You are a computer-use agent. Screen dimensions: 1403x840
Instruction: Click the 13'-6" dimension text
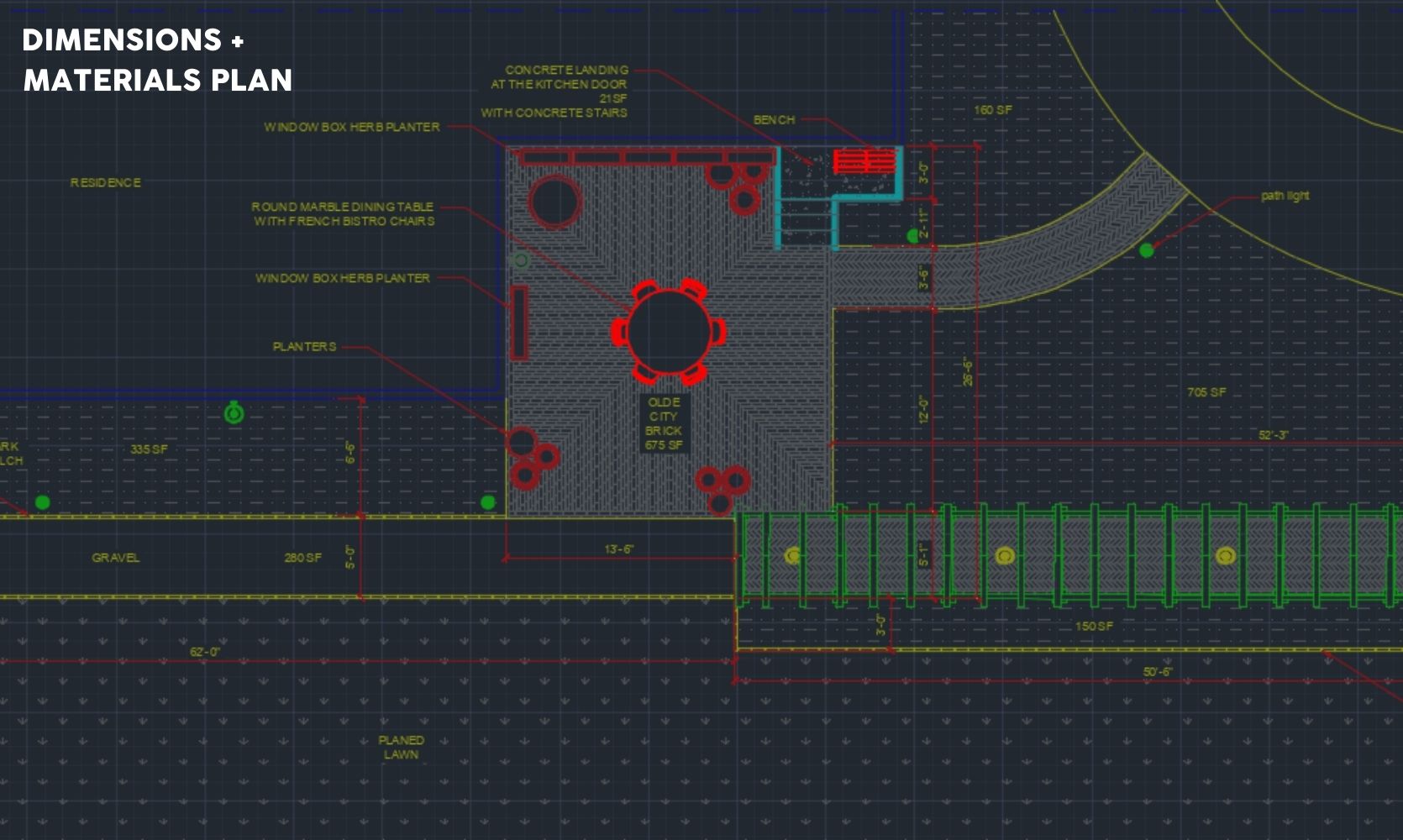tap(619, 549)
